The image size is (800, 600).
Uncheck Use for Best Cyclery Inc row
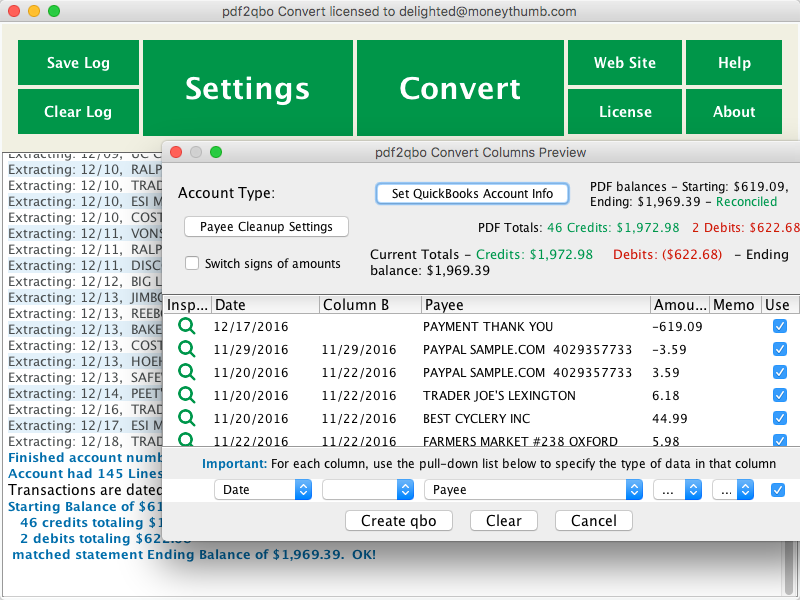780,418
